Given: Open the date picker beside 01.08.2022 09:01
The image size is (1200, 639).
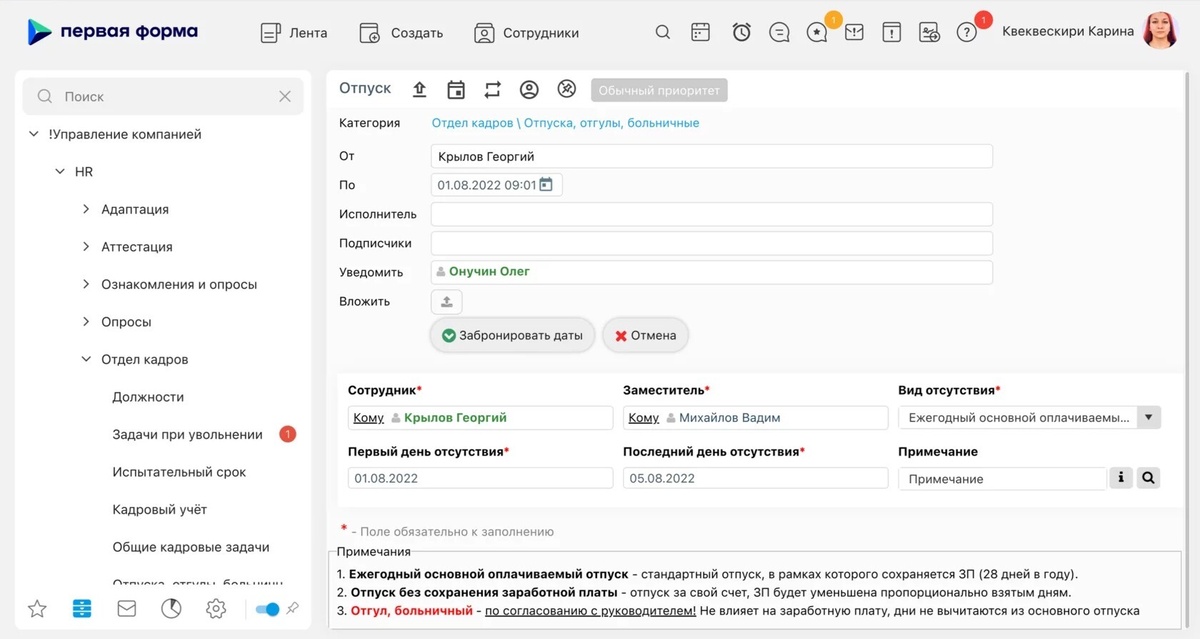Looking at the screenshot, I should click(546, 184).
